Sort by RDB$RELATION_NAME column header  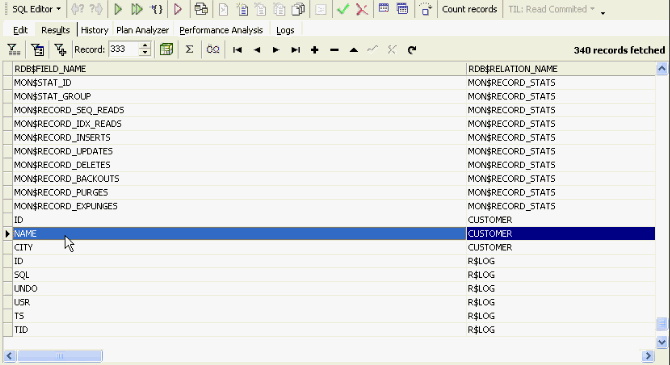point(561,69)
